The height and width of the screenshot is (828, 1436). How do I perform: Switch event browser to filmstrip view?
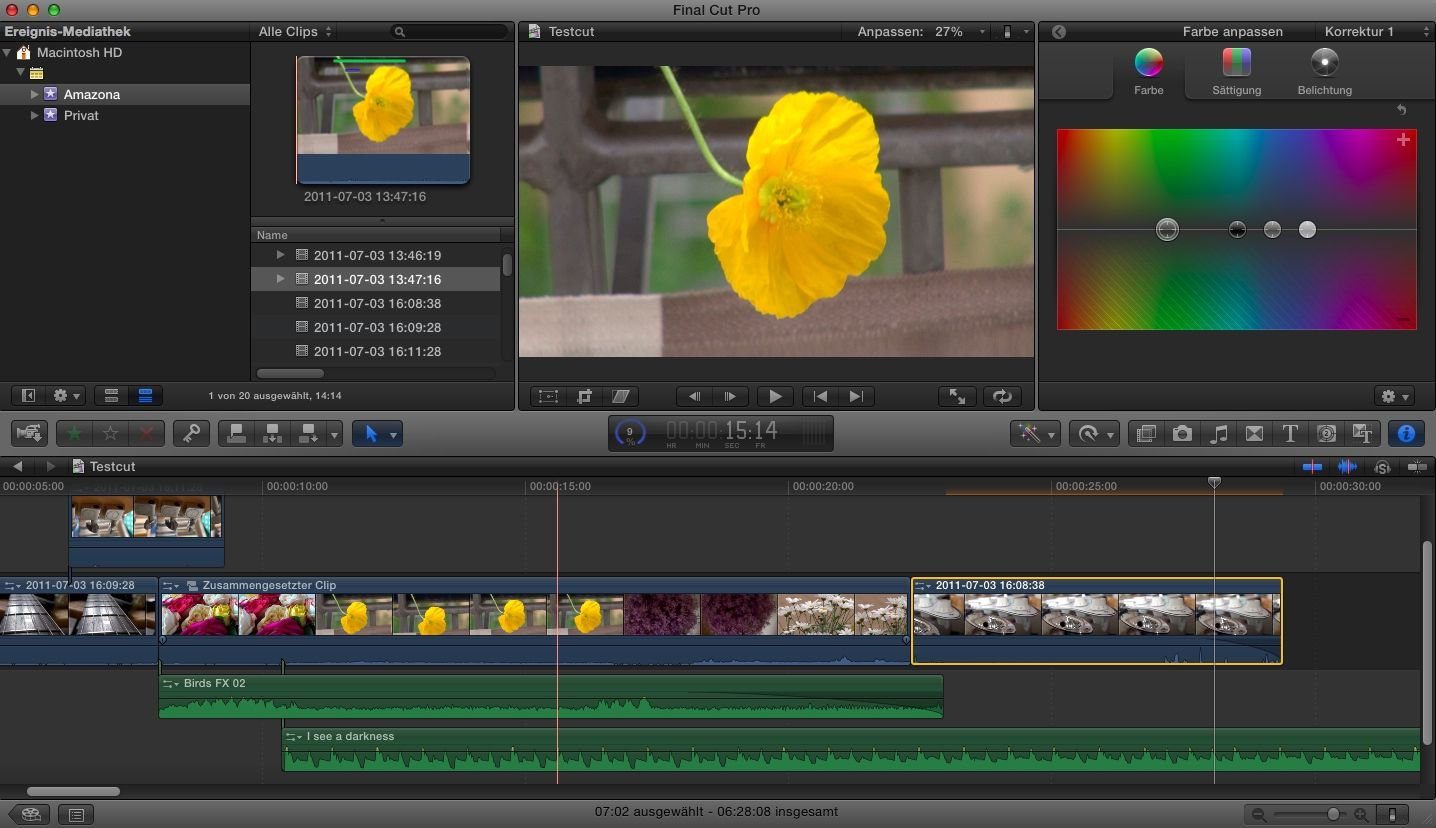111,395
